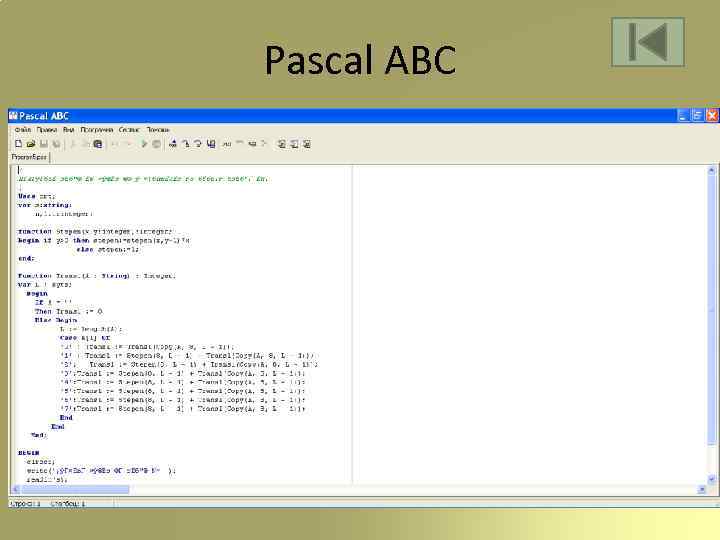Click the Open file folder icon

coord(31,144)
